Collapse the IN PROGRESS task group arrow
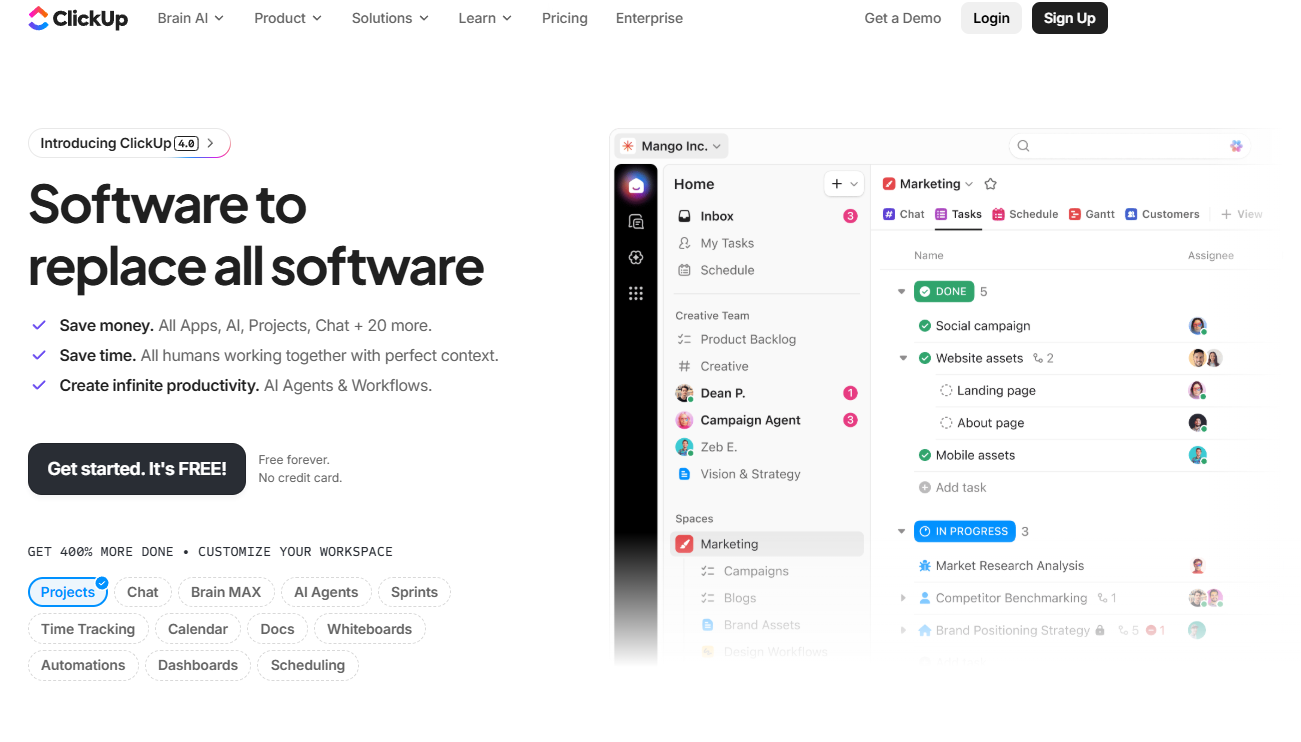Image resolution: width=1301 pixels, height=742 pixels. point(901,532)
